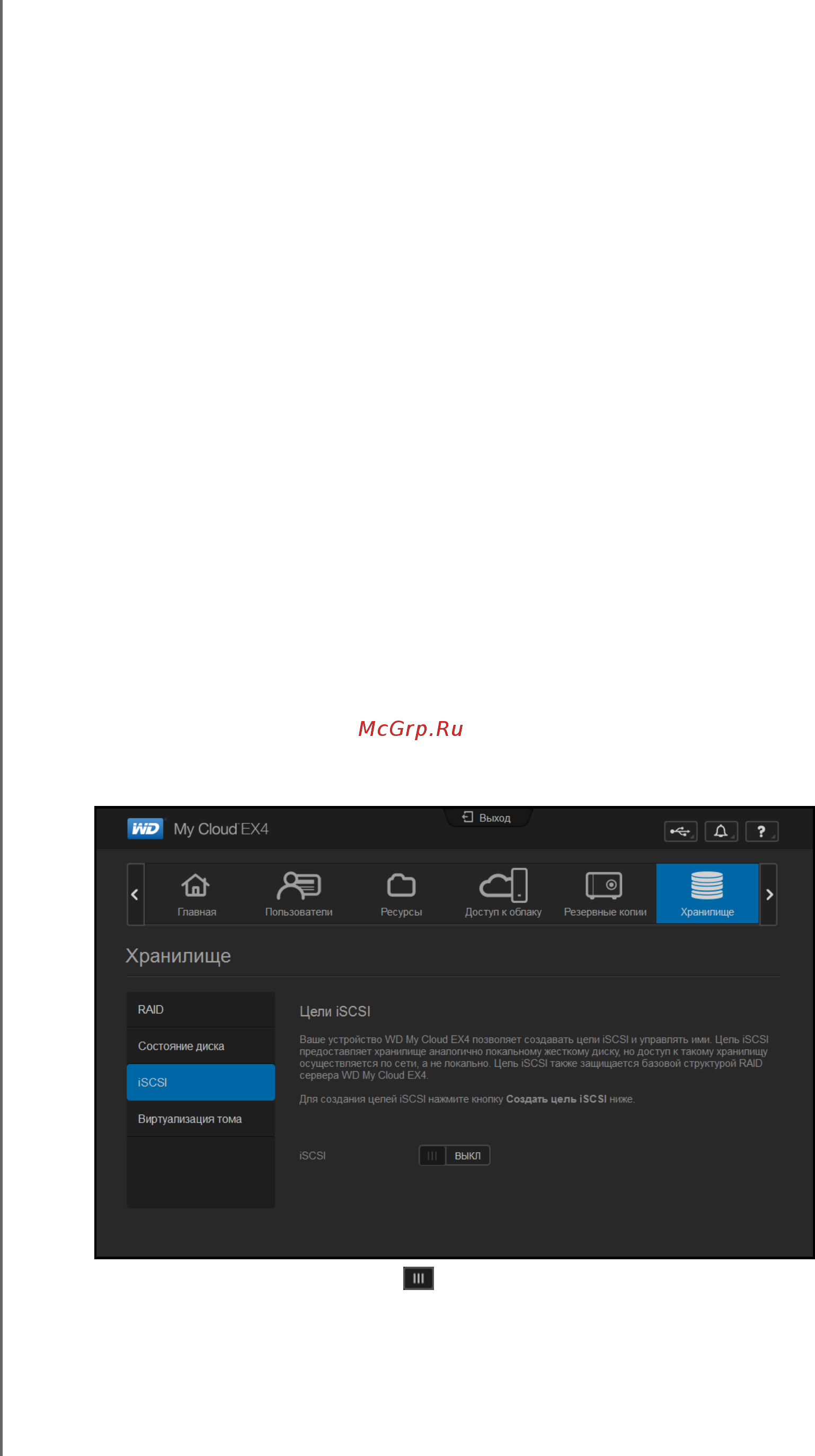Open the help question mark icon
This screenshot has height=1456, width=815.
[x=761, y=831]
